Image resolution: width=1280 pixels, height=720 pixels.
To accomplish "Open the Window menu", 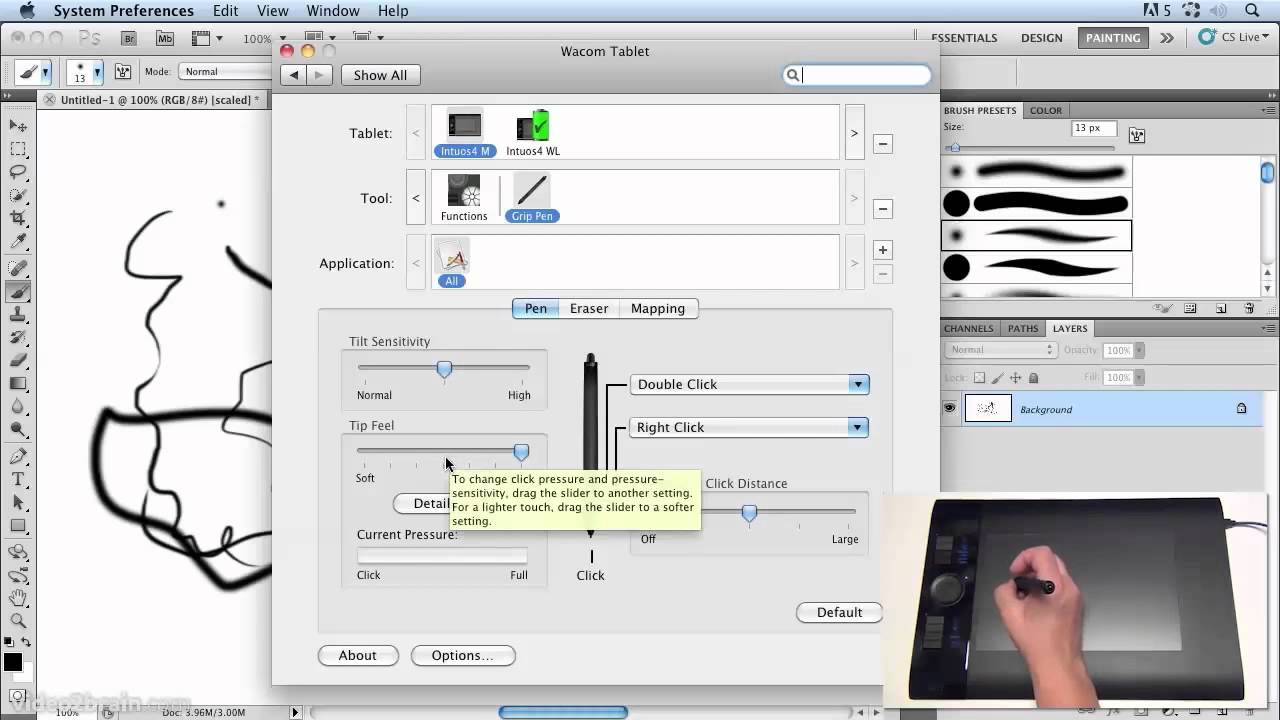I will pos(333,11).
